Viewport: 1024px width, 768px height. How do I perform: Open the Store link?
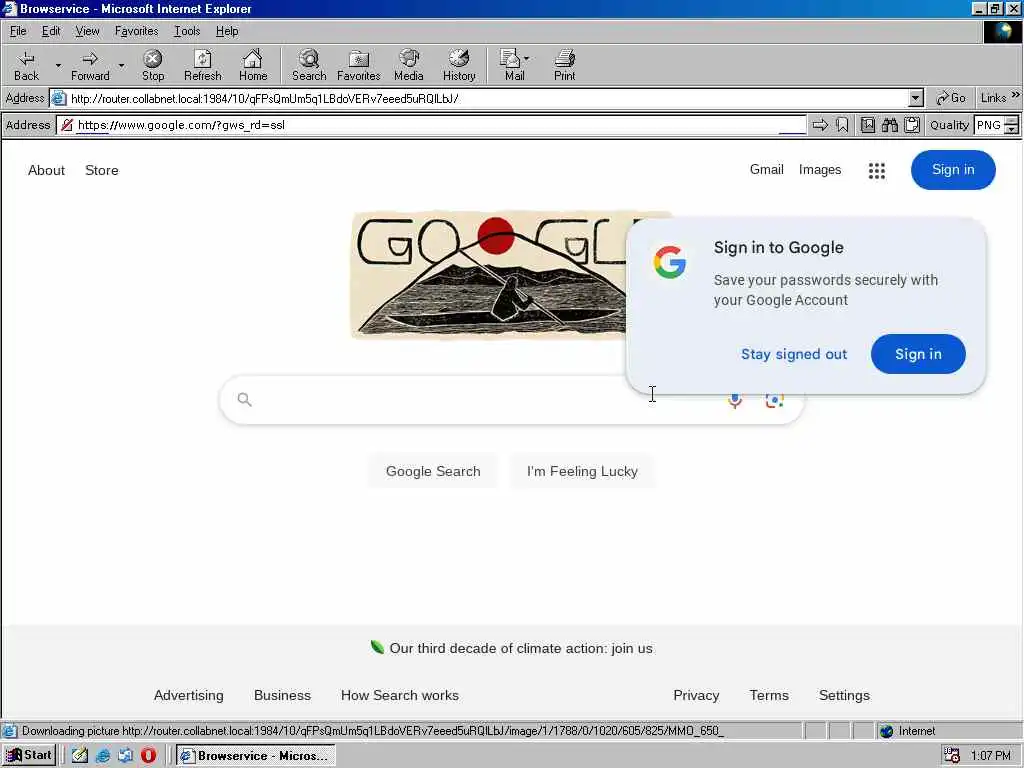pyautogui.click(x=102, y=170)
